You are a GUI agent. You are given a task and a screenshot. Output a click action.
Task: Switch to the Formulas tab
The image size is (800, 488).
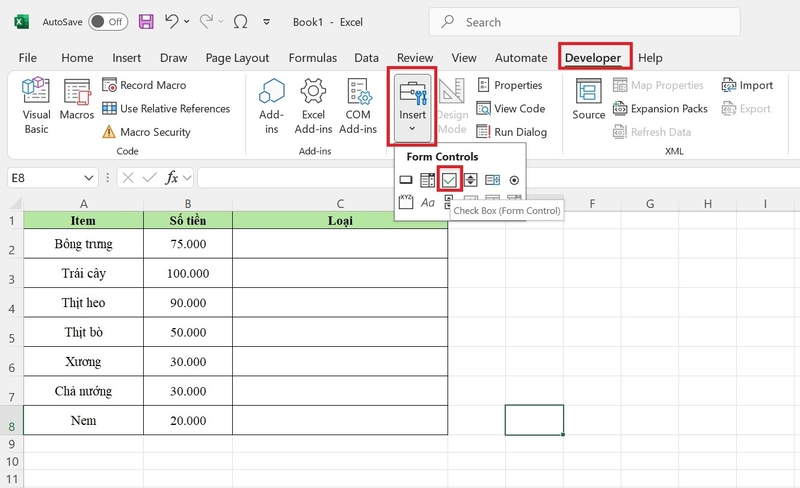tap(313, 58)
